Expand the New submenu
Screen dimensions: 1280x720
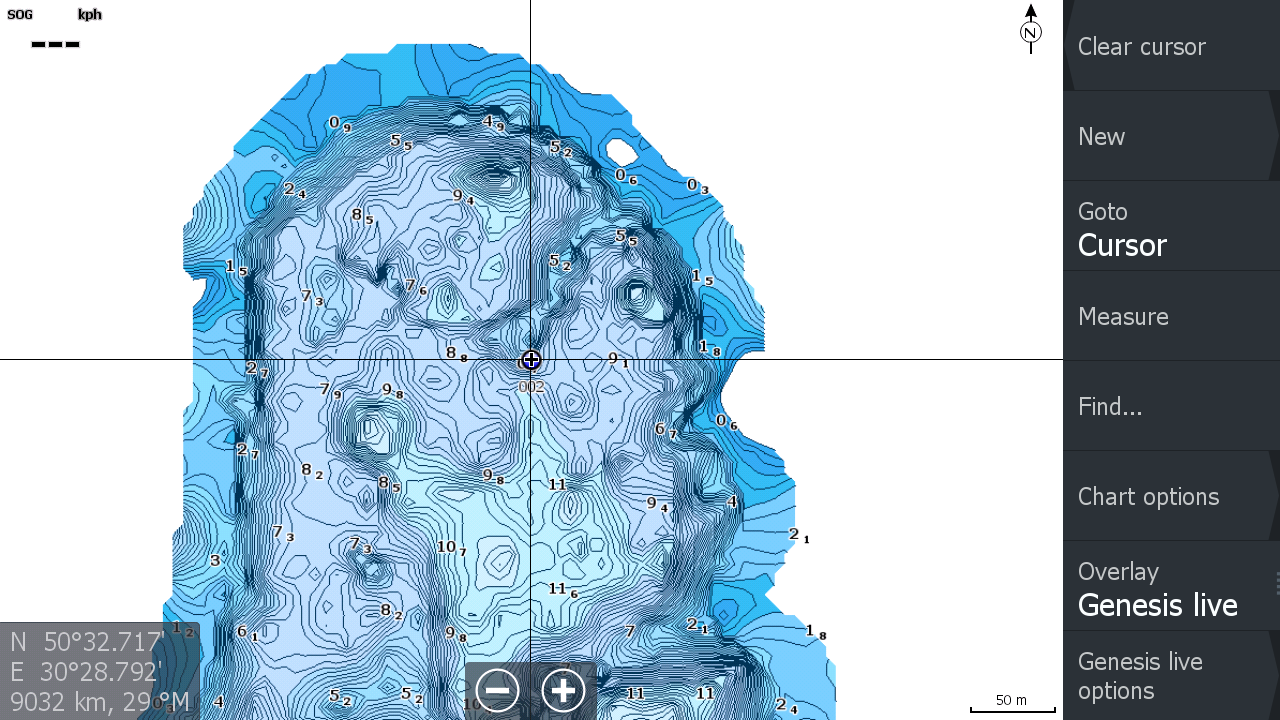pyautogui.click(x=1170, y=136)
